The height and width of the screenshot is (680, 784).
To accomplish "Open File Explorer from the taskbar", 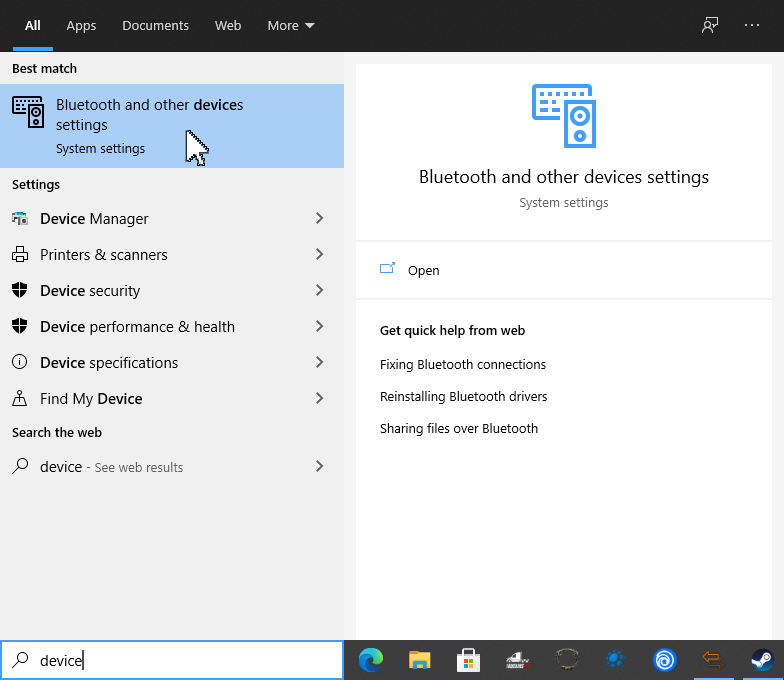I will 420,660.
